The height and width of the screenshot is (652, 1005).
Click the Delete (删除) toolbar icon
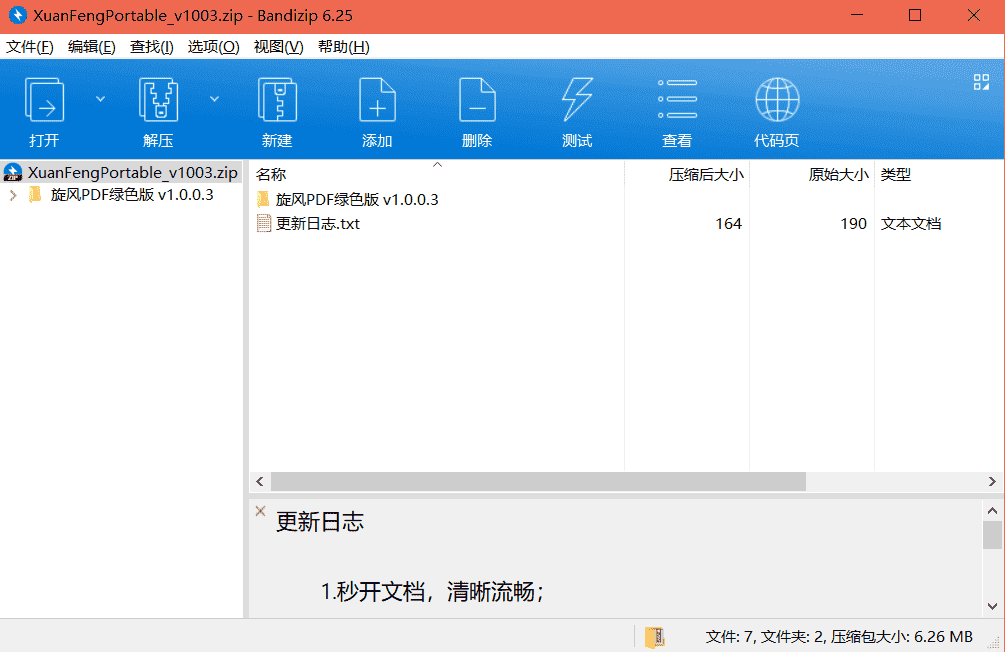[x=477, y=100]
